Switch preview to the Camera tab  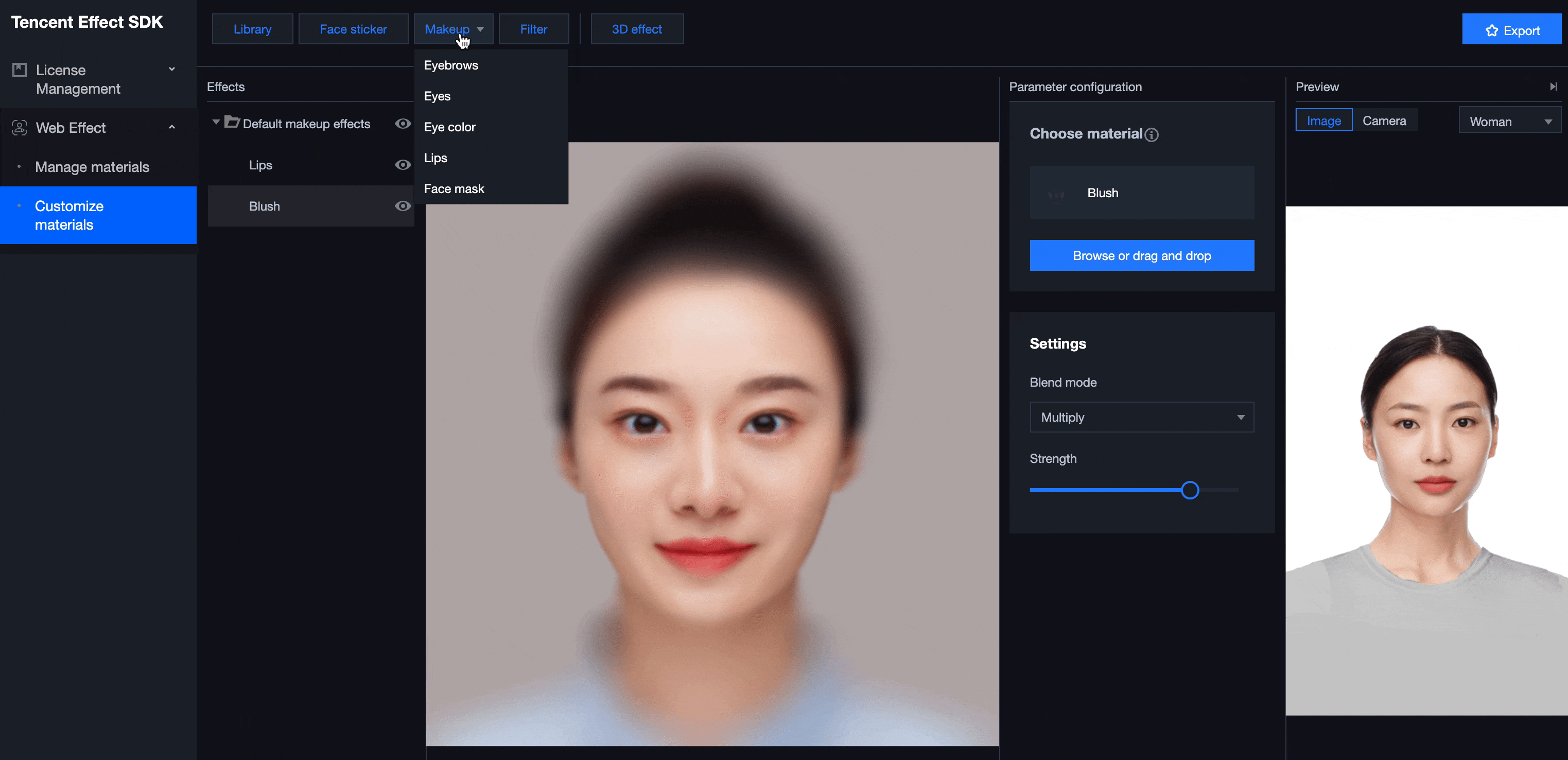(1384, 120)
